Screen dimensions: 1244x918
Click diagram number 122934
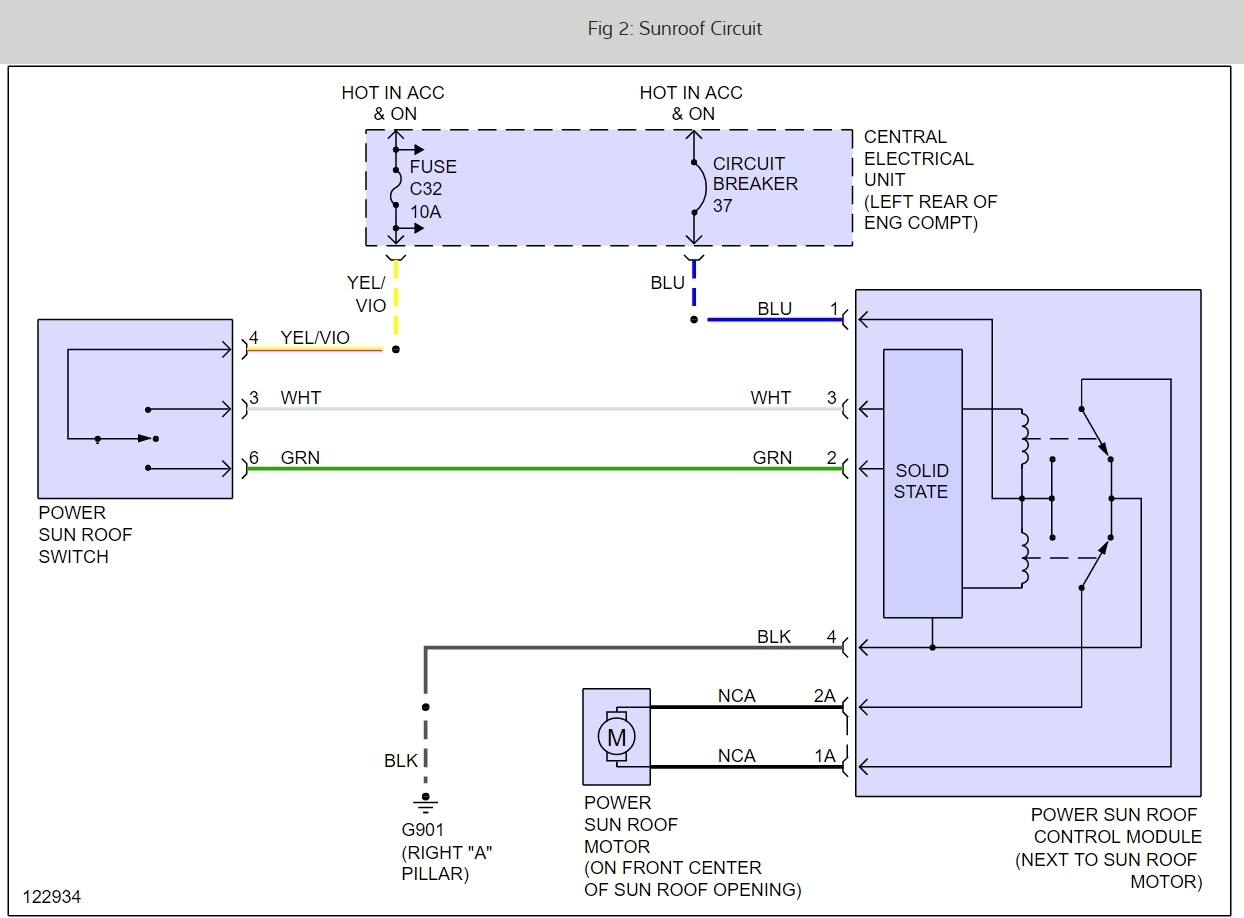pyautogui.click(x=52, y=895)
